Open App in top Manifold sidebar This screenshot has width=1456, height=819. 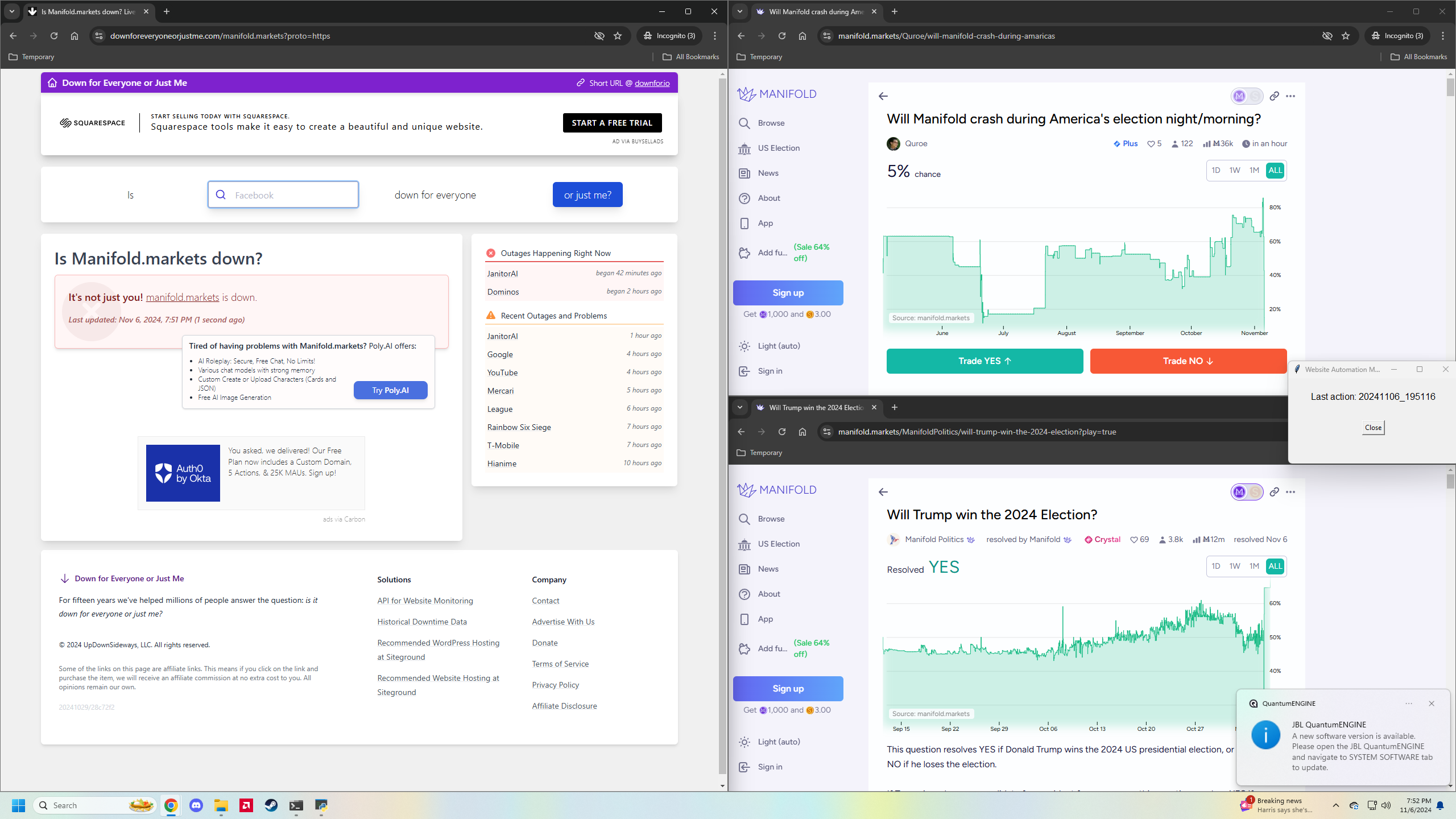pyautogui.click(x=765, y=223)
